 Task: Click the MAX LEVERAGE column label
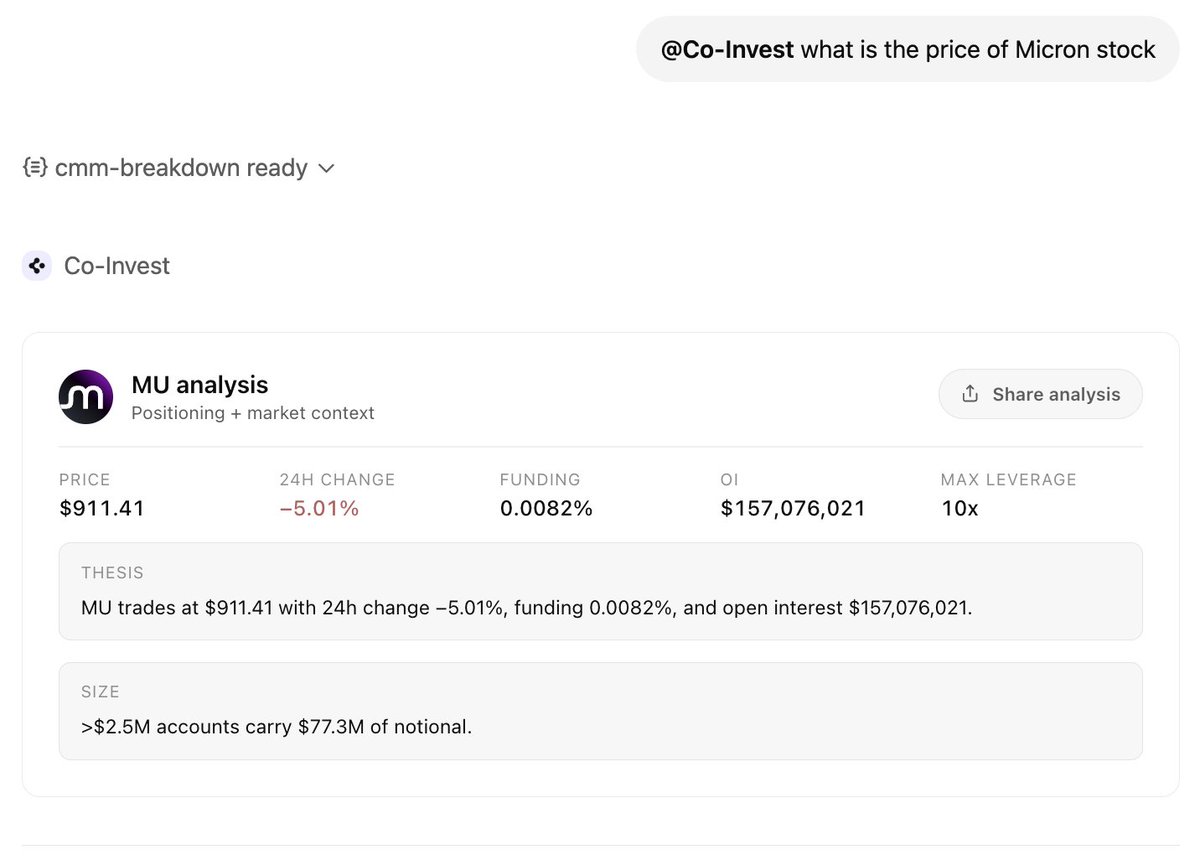pyautogui.click(x=1009, y=480)
